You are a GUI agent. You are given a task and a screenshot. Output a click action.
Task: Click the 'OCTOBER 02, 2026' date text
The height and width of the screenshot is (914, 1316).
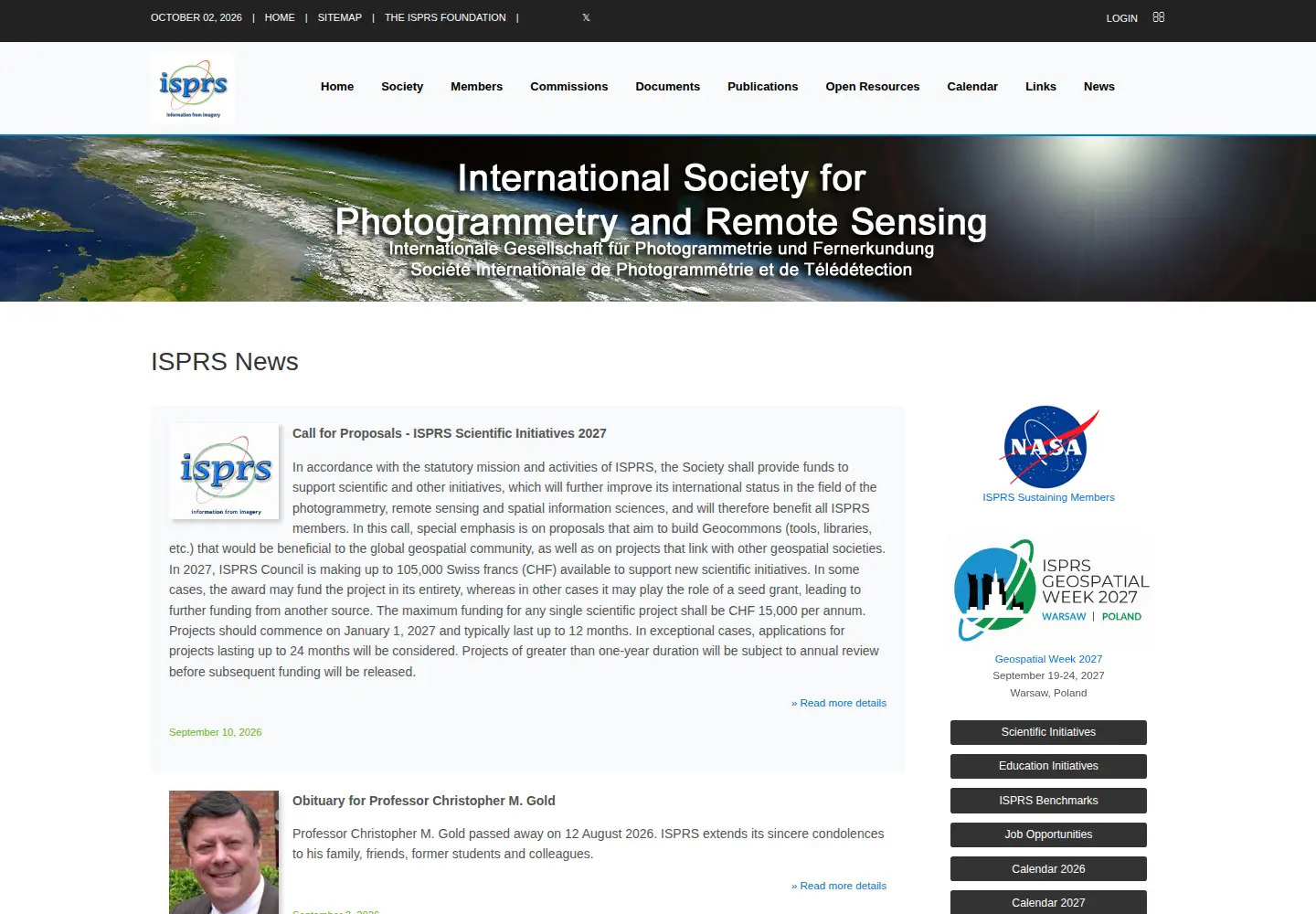(x=196, y=17)
